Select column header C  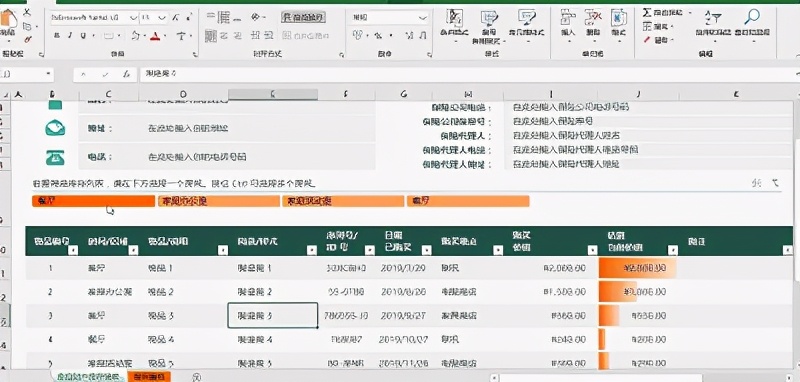click(x=108, y=94)
